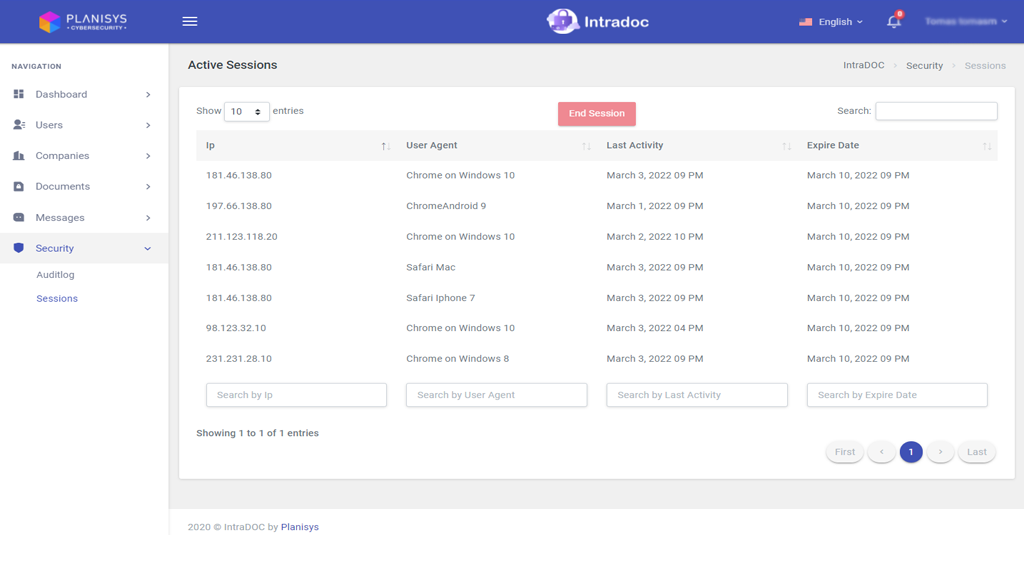This screenshot has width=1024, height=586.
Task: Click the hamburger menu icon
Action: coord(189,21)
